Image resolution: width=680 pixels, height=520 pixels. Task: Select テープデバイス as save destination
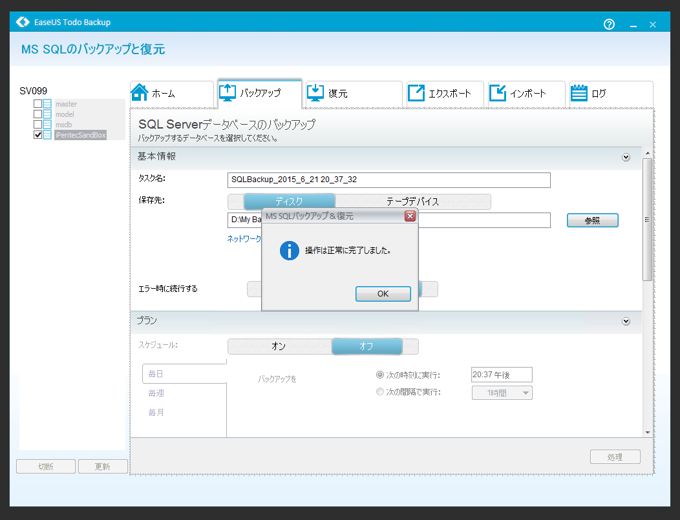[x=412, y=202]
